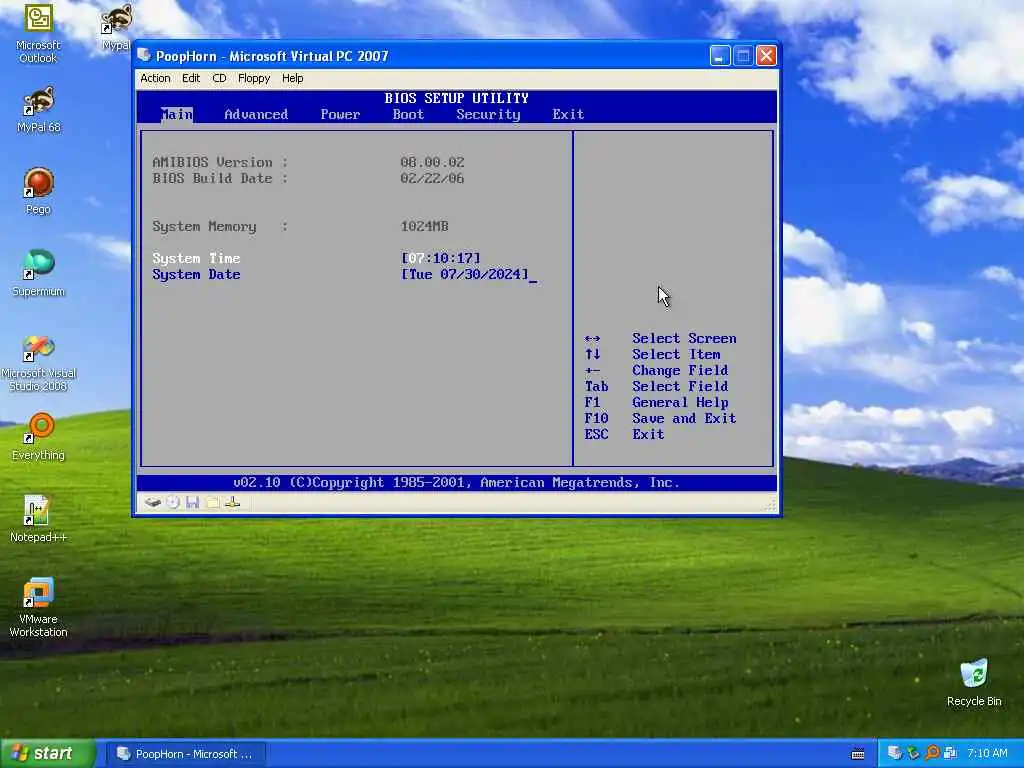Click the AMIBIOS Version value 08.00.02

(x=432, y=162)
